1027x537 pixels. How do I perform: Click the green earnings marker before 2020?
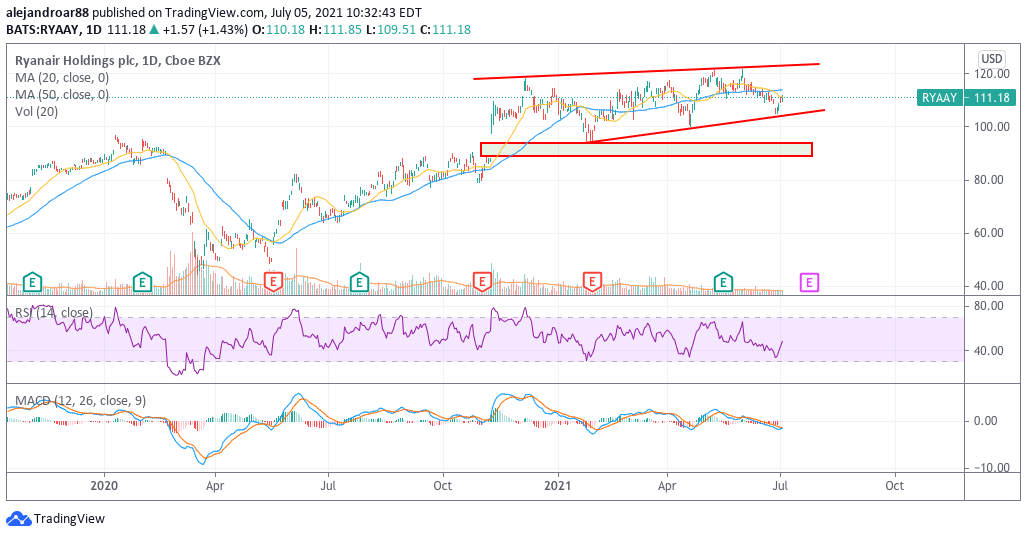point(31,282)
